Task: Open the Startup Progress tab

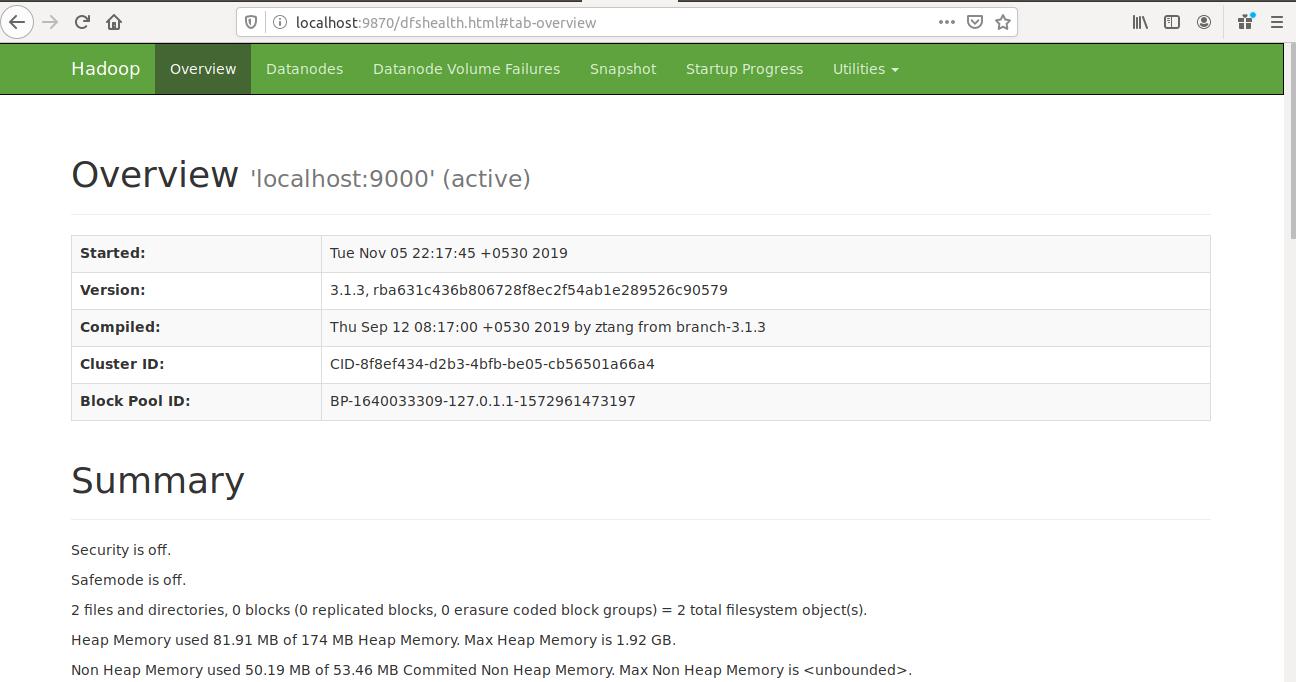Action: click(x=744, y=69)
